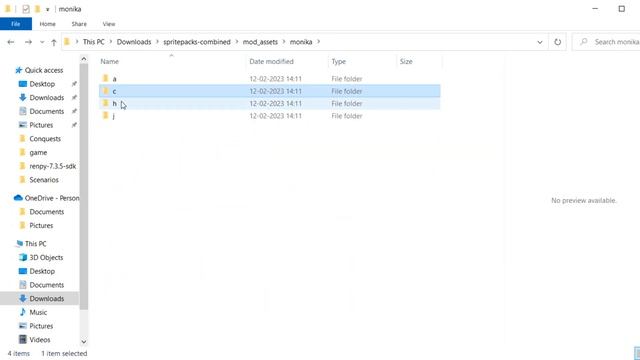
Task: Click Downloads in the address breadcrumb
Action: click(x=134, y=42)
